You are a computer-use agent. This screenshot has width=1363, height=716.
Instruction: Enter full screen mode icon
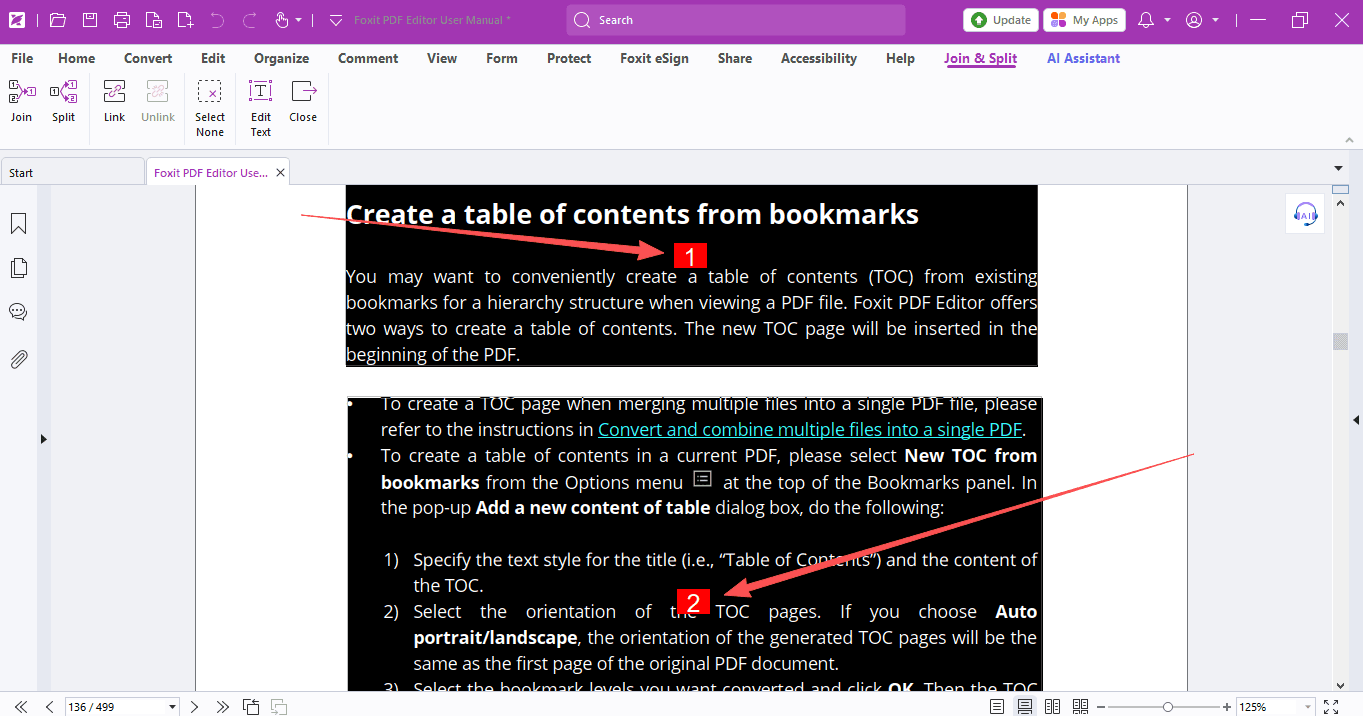point(1331,707)
